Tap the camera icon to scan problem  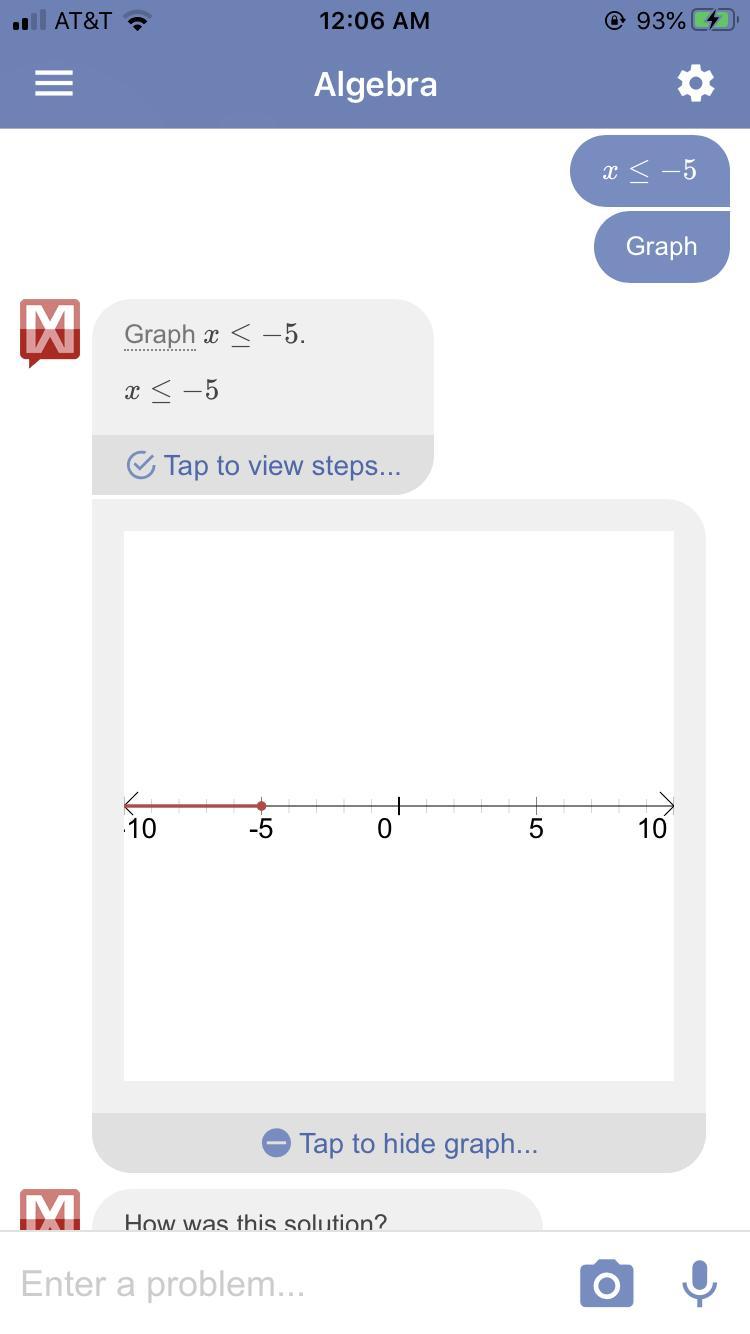[607, 1284]
